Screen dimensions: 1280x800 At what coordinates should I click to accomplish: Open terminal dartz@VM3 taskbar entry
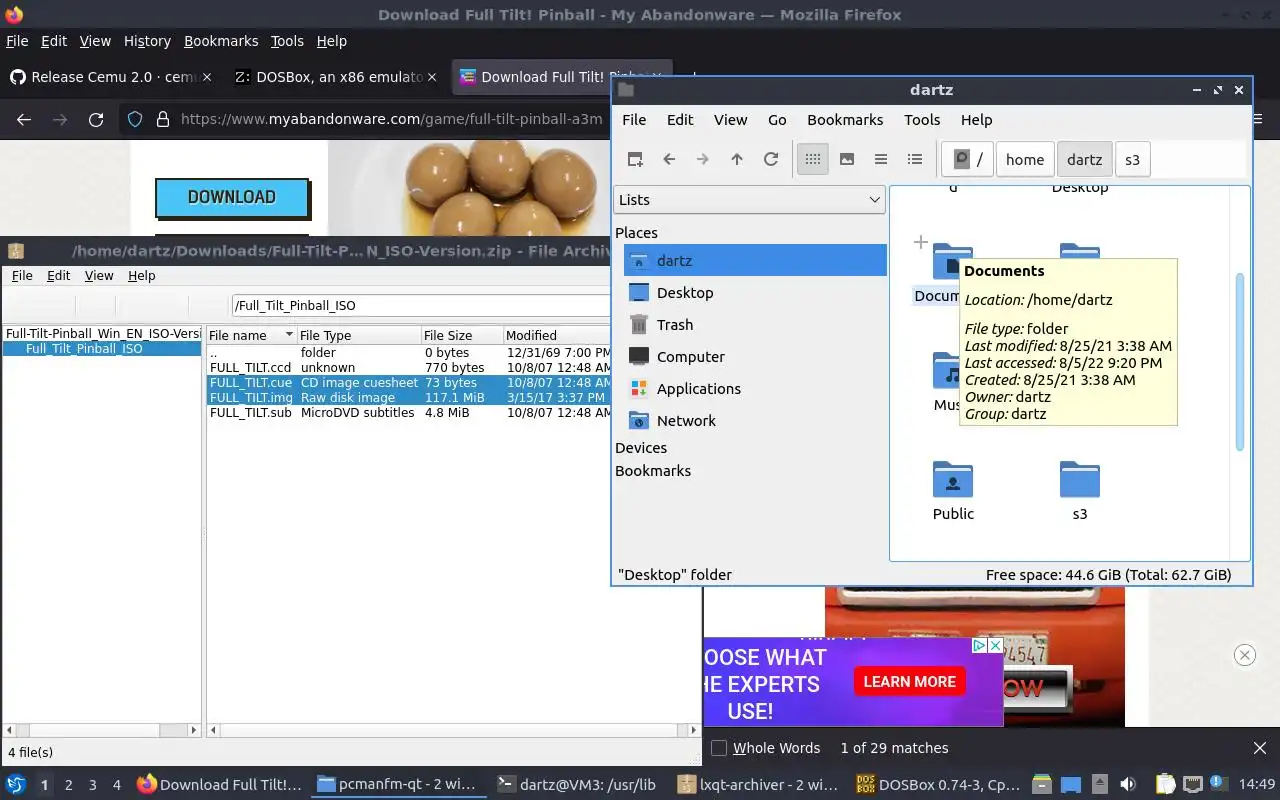(577, 785)
